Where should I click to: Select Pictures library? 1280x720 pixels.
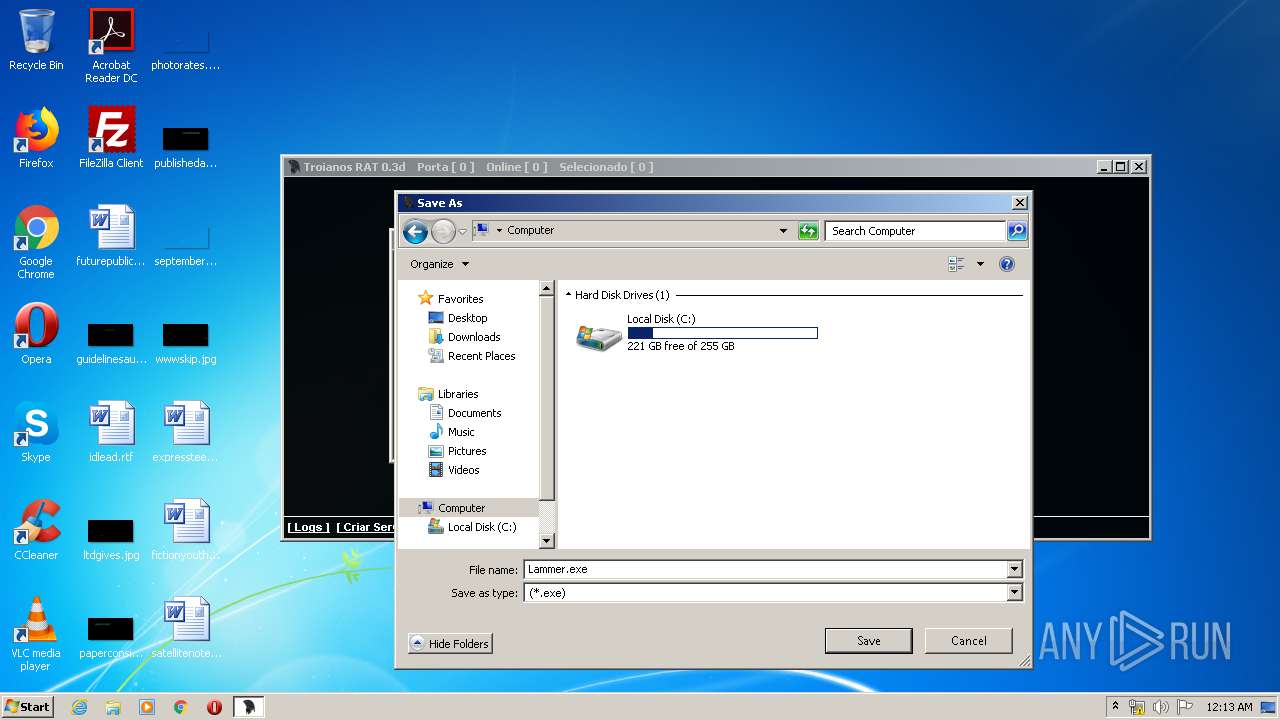(467, 451)
